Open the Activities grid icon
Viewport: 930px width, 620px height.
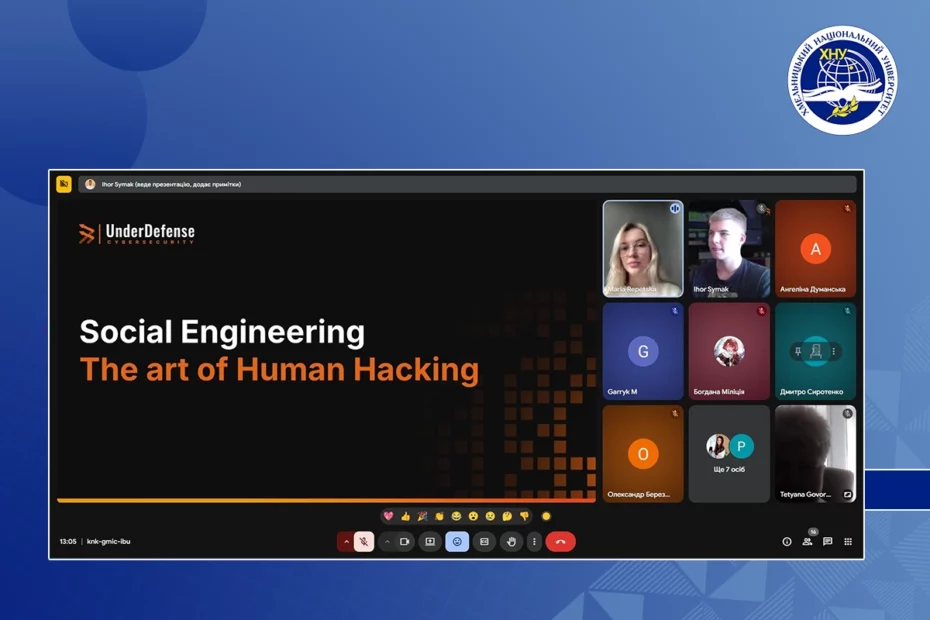[848, 542]
